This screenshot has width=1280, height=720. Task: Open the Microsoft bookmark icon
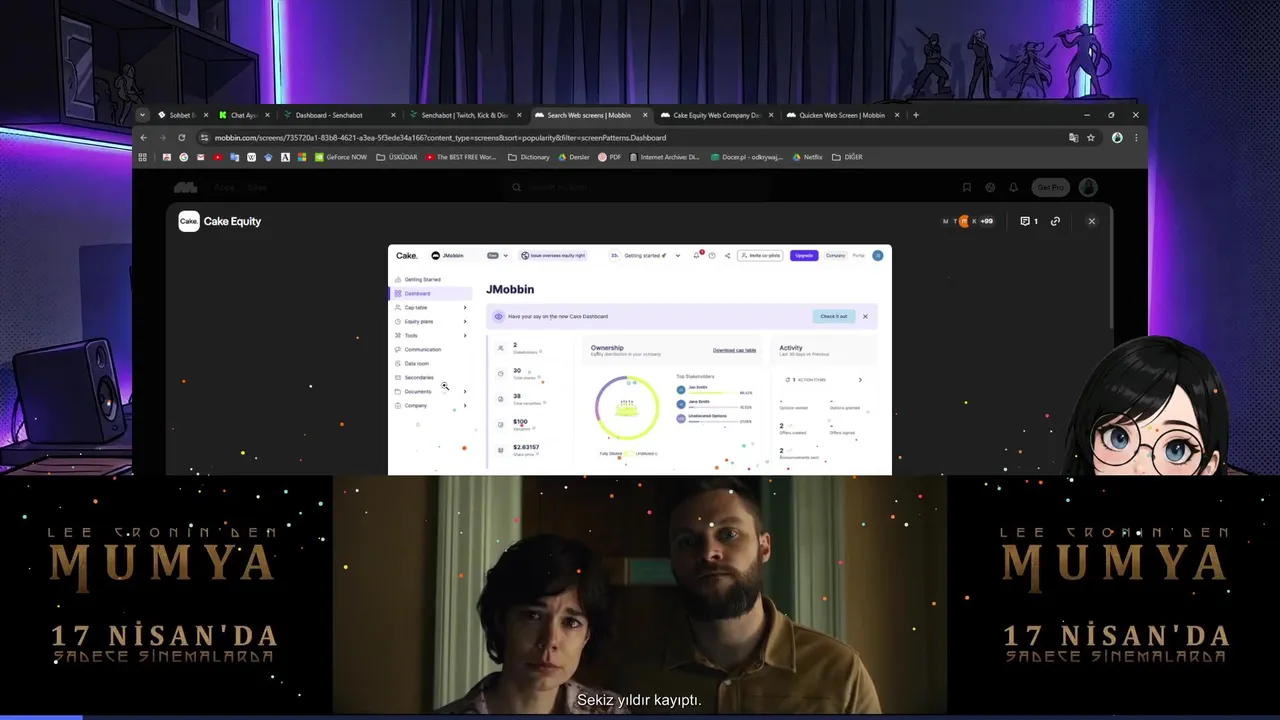[302, 157]
